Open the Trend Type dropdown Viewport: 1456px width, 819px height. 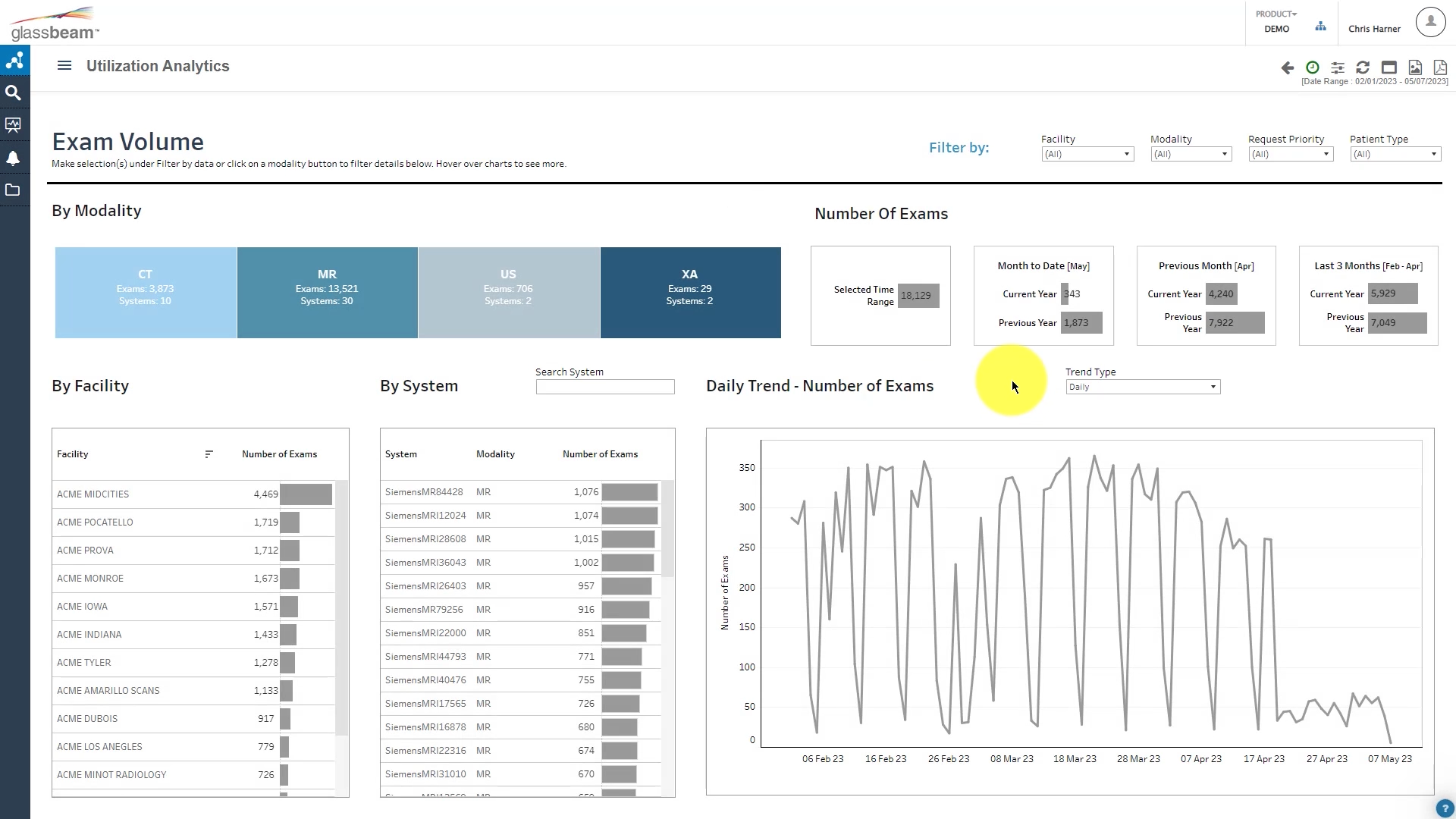tap(1141, 387)
